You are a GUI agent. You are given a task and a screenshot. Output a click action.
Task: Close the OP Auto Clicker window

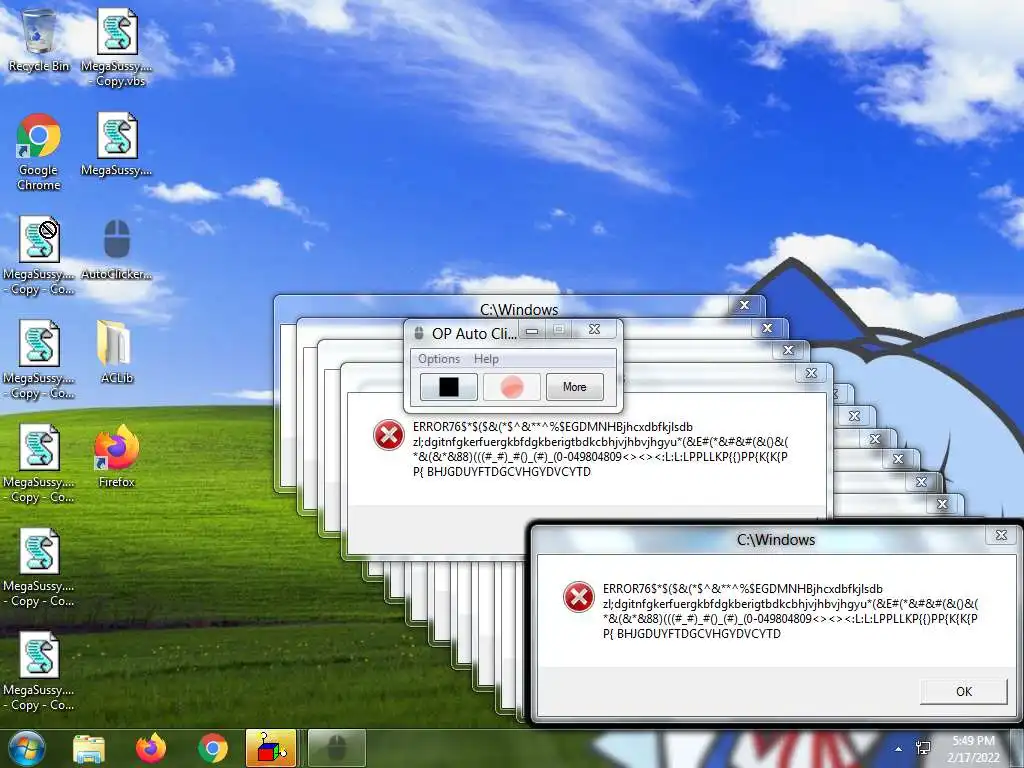coord(594,330)
